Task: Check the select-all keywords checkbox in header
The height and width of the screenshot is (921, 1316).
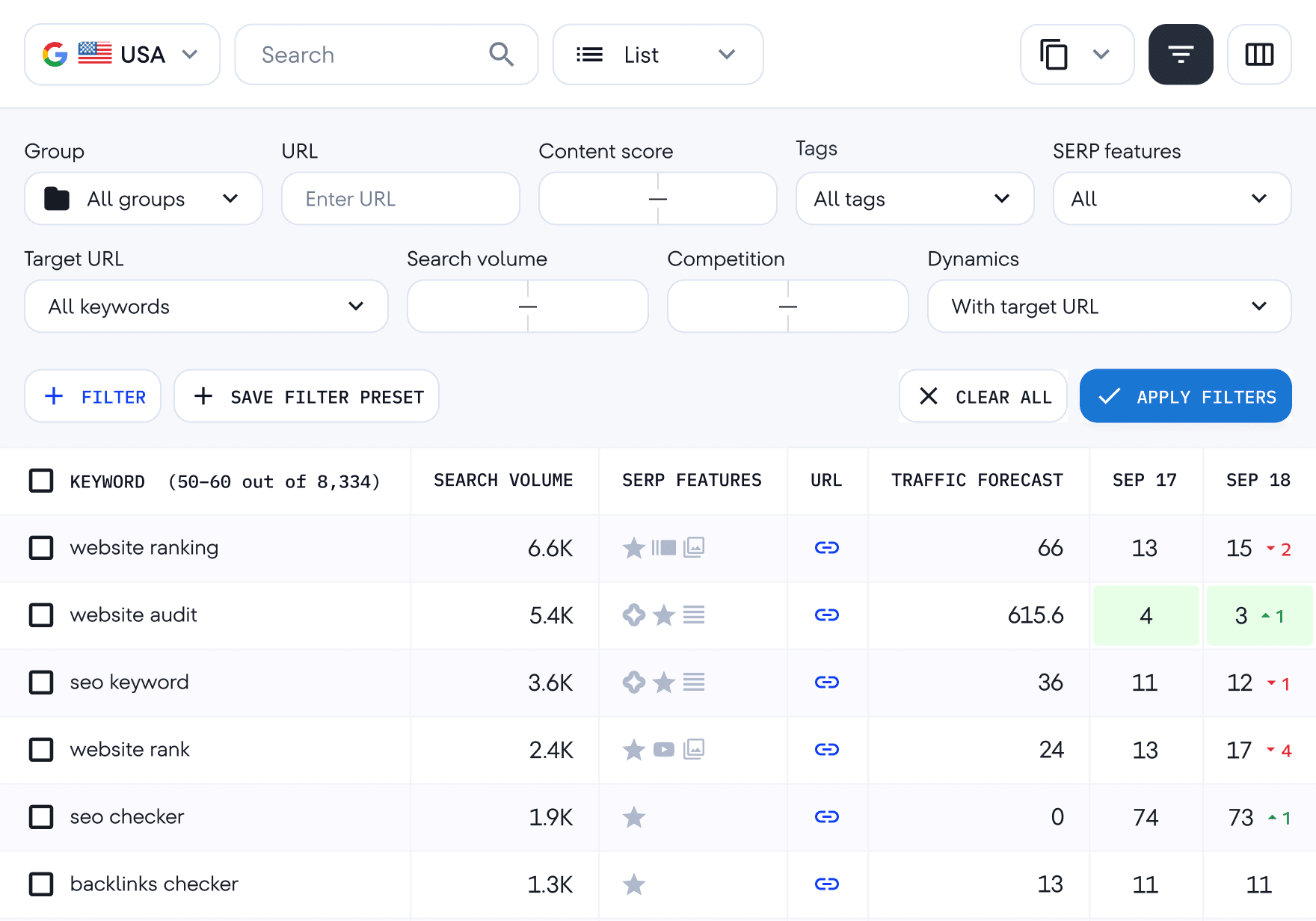Action: pyautogui.click(x=41, y=481)
